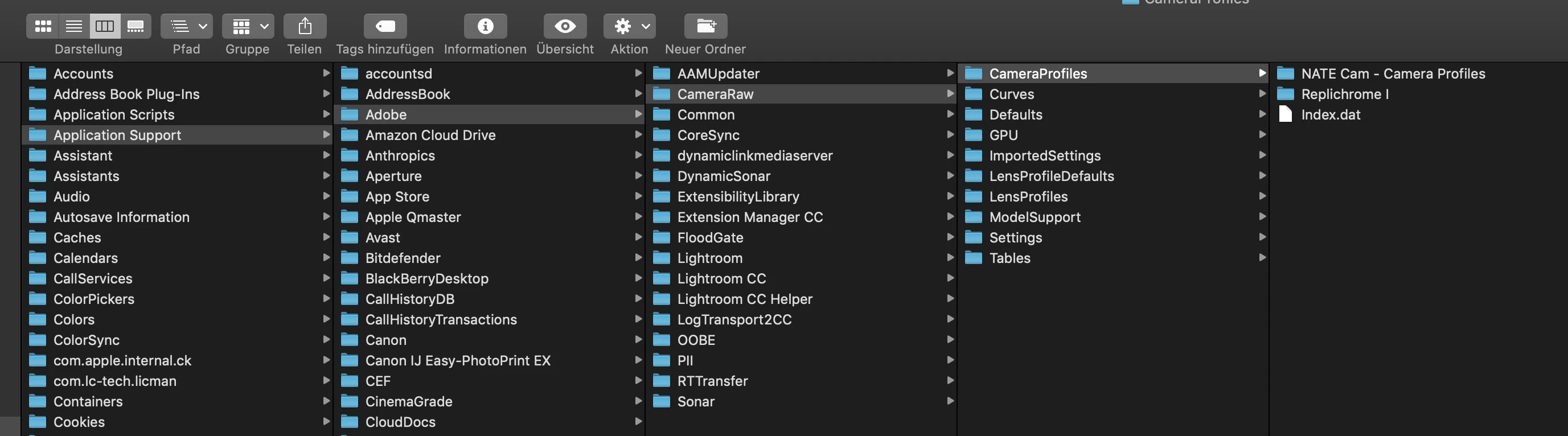The image size is (1568, 436).
Task: Open the Aperture folder icon
Action: point(350,176)
